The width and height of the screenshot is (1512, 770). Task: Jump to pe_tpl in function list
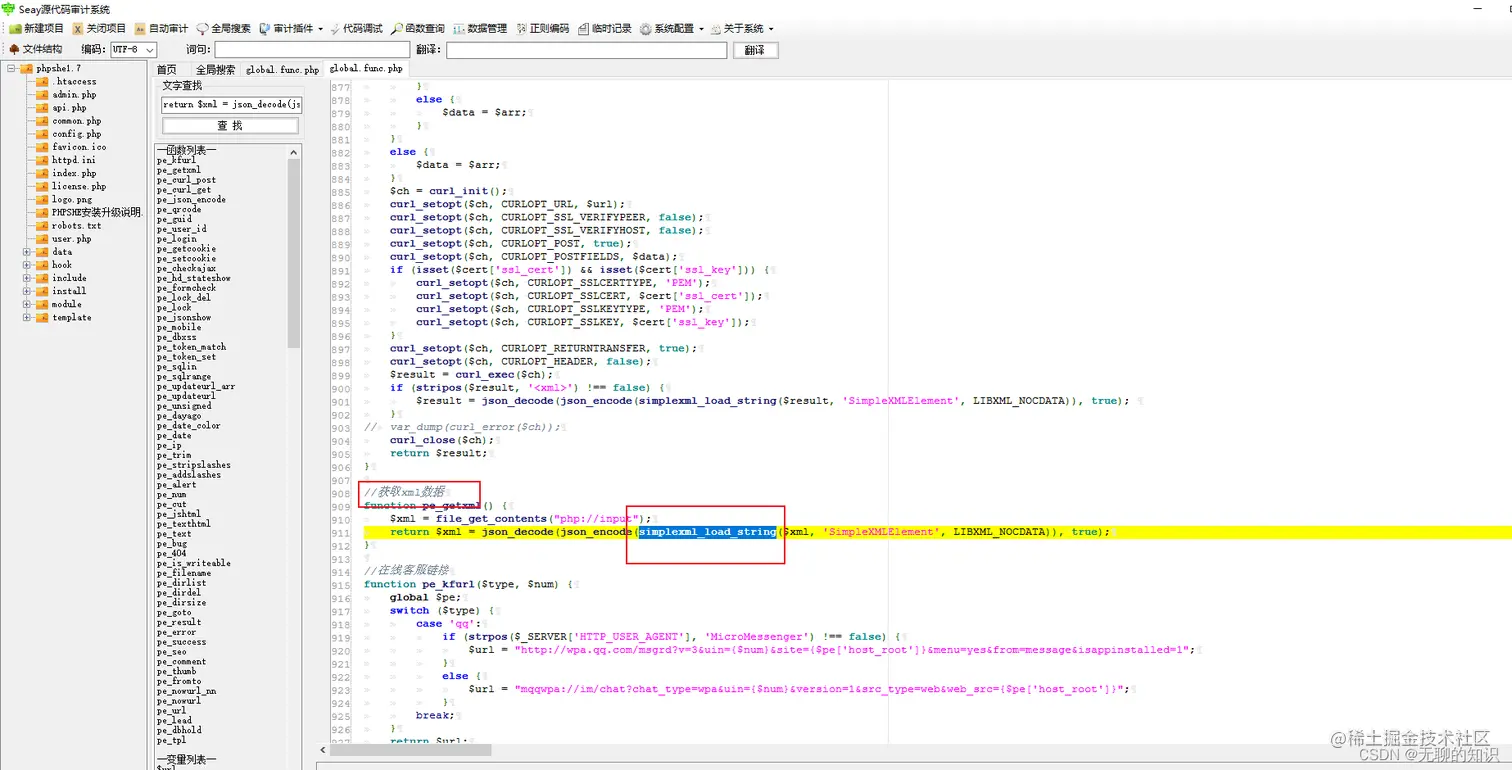[x=171, y=740]
